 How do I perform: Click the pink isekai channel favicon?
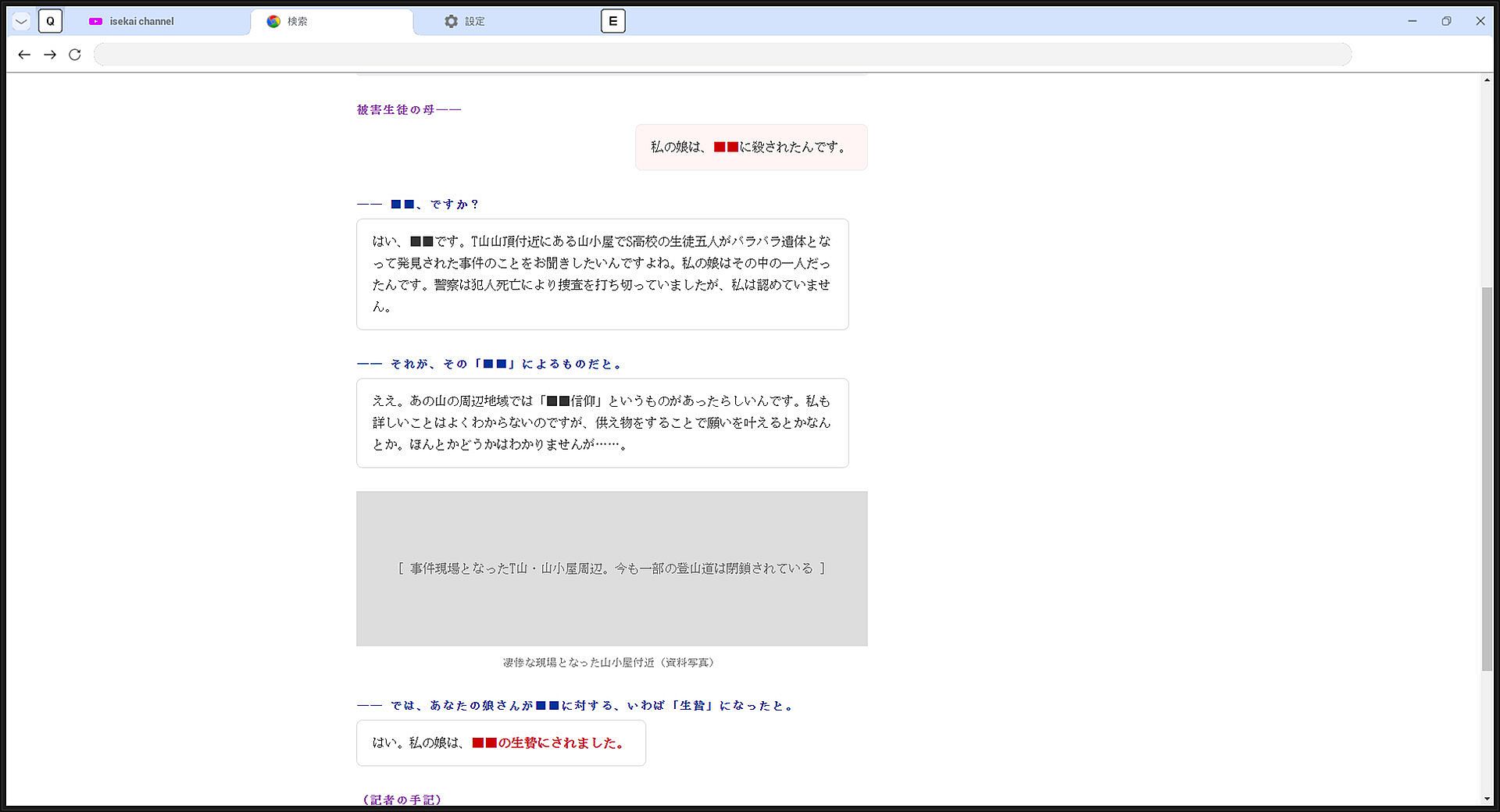tap(96, 22)
